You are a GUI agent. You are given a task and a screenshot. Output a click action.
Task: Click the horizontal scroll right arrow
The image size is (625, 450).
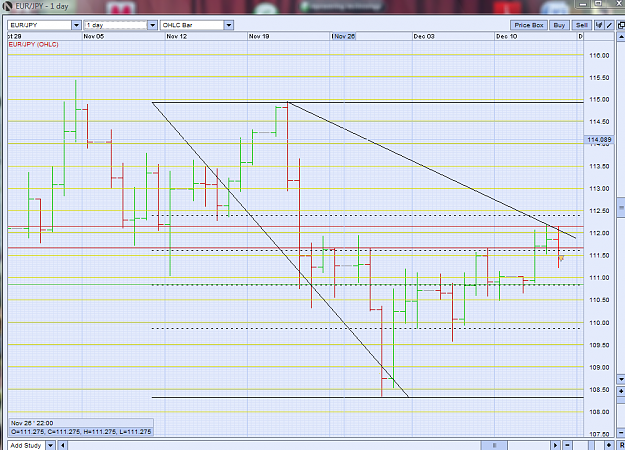(x=555, y=445)
